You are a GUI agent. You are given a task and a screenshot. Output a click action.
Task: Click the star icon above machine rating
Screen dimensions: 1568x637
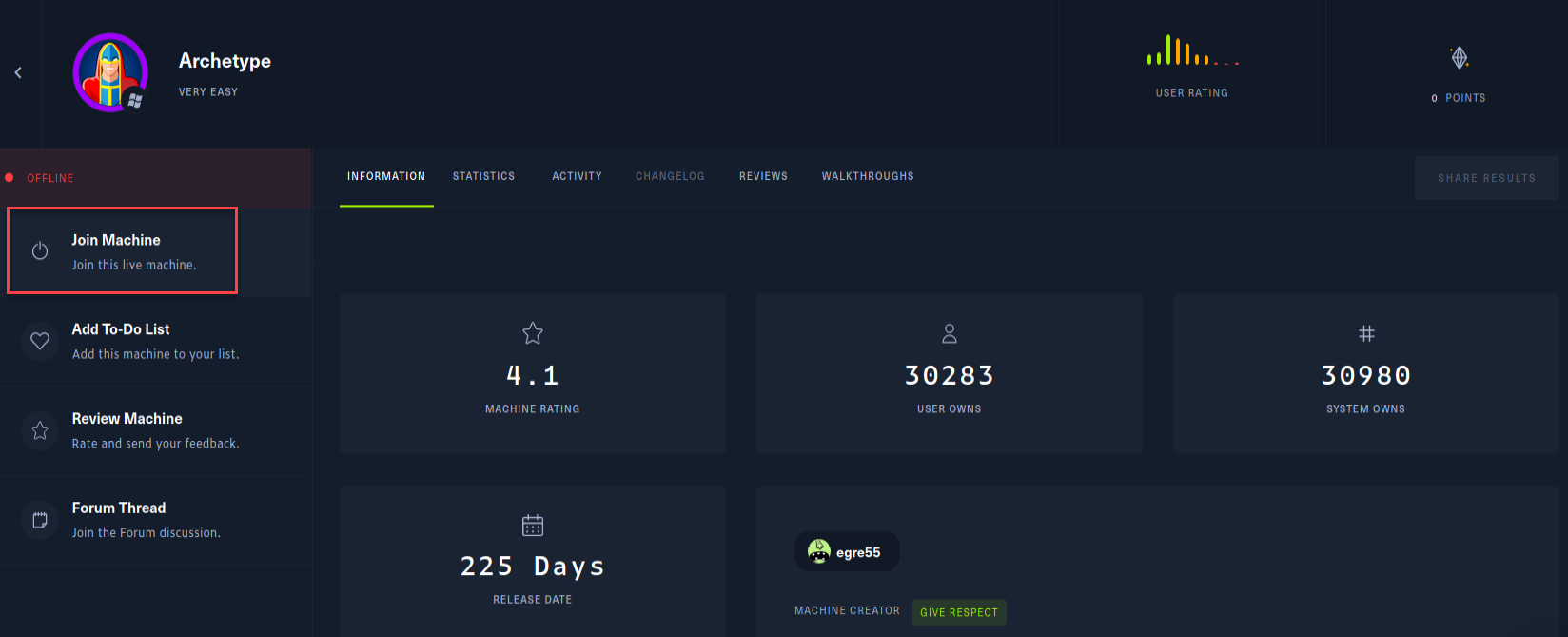533,333
